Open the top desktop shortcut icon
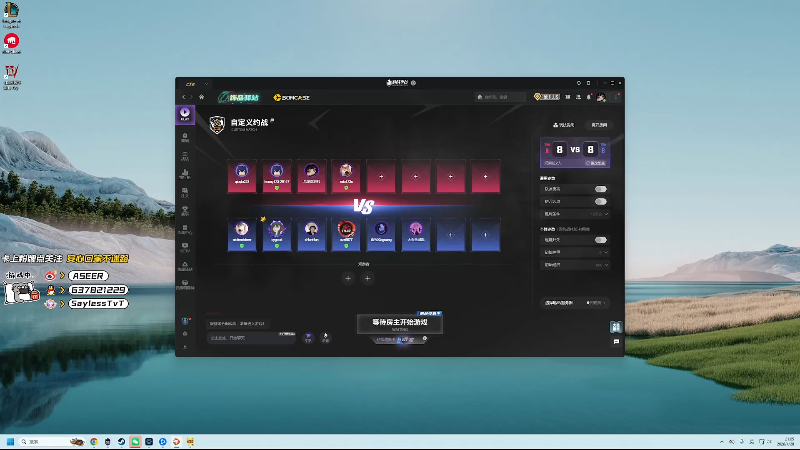Viewport: 800px width, 450px height. (x=11, y=14)
